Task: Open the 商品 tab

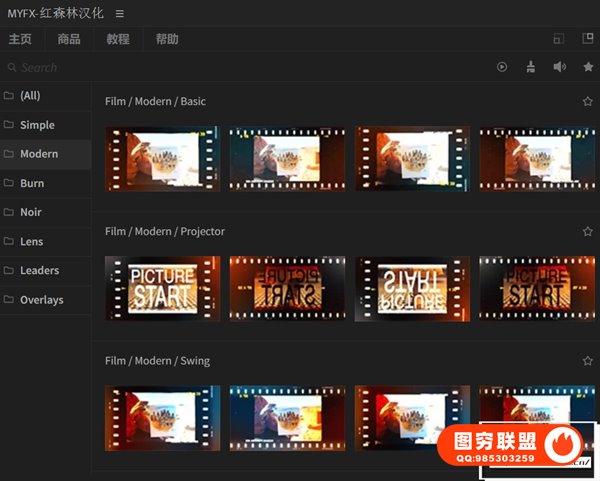Action: tap(69, 39)
